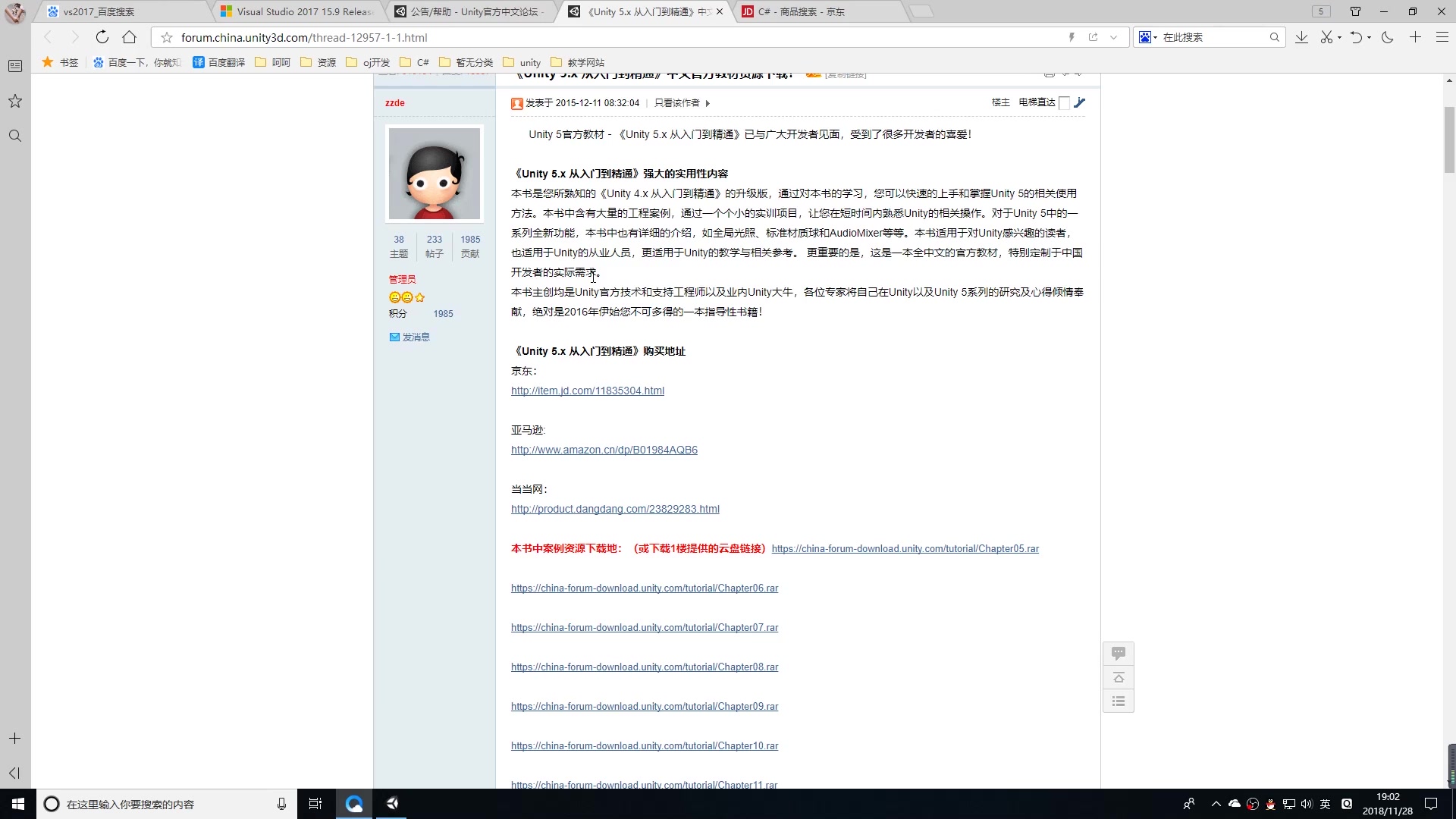Tick the 电梯直达 floor jump box
1456x819 pixels.
1064,103
